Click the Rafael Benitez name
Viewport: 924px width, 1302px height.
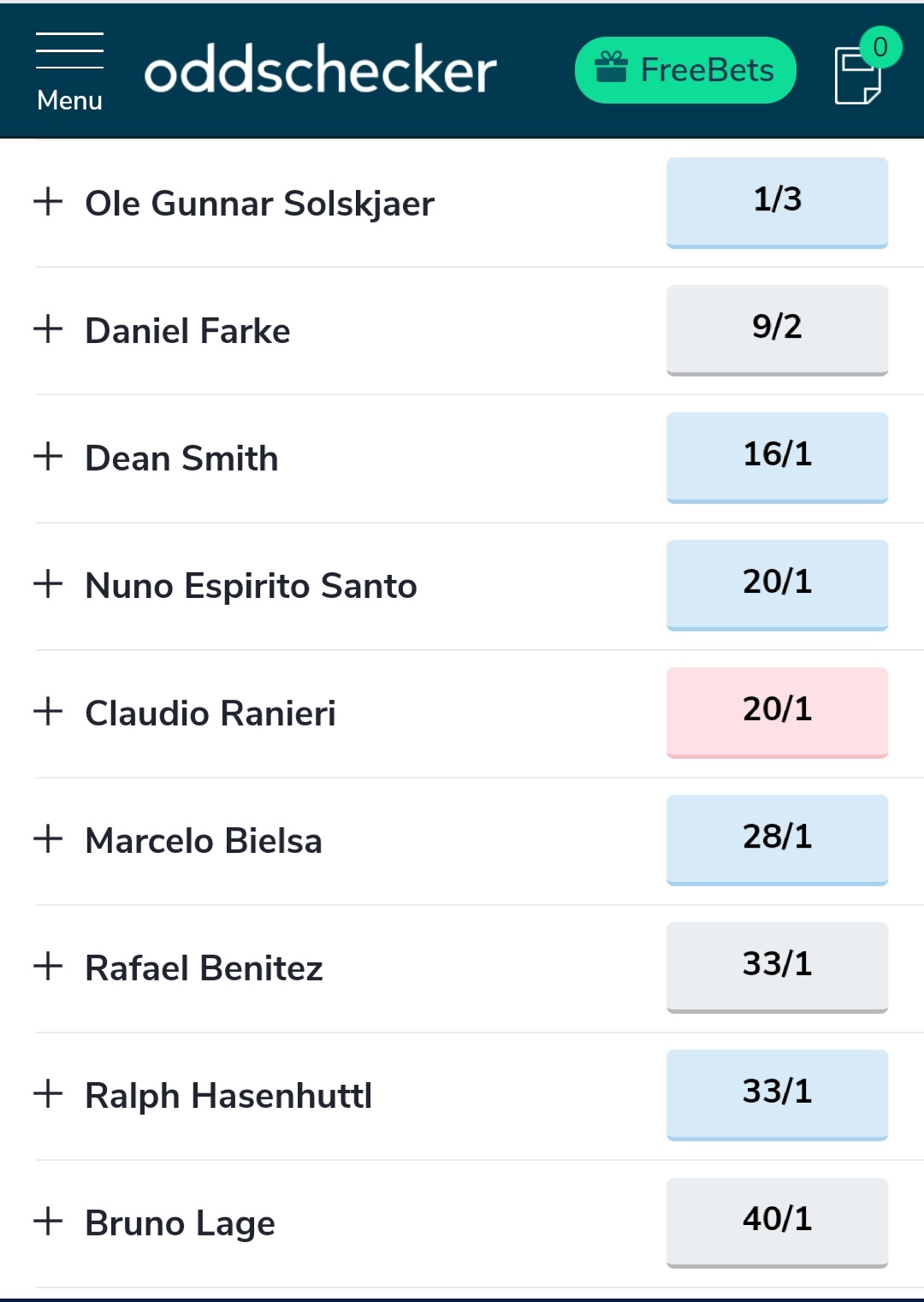[204, 968]
